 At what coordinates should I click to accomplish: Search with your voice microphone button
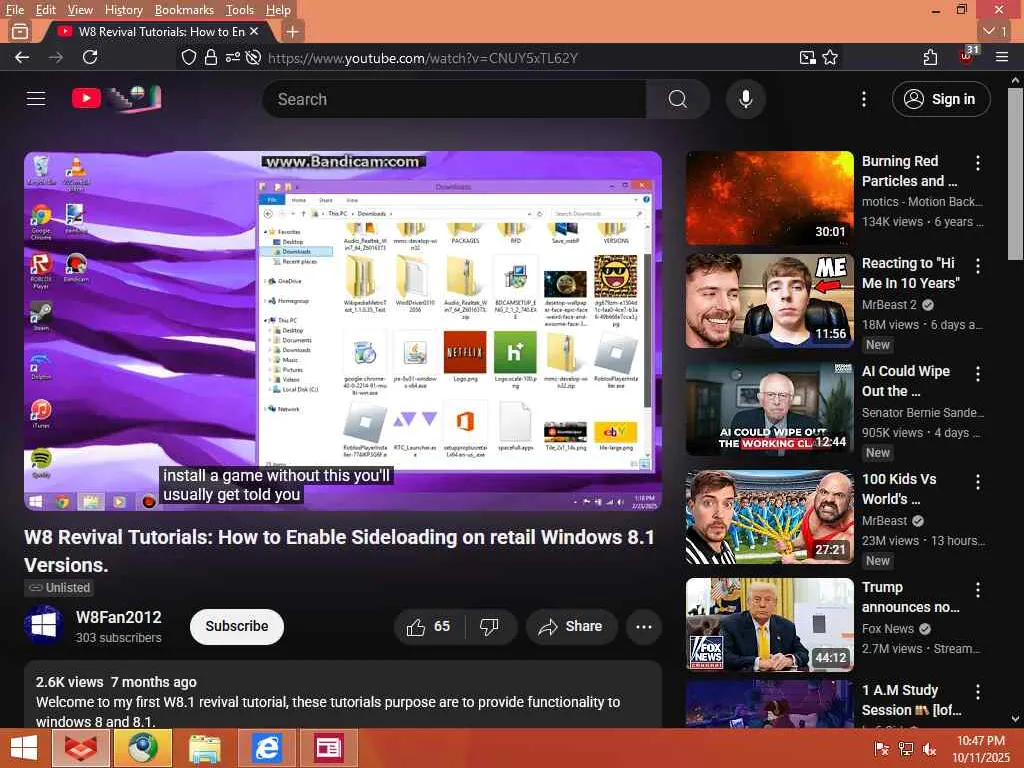pyautogui.click(x=746, y=99)
